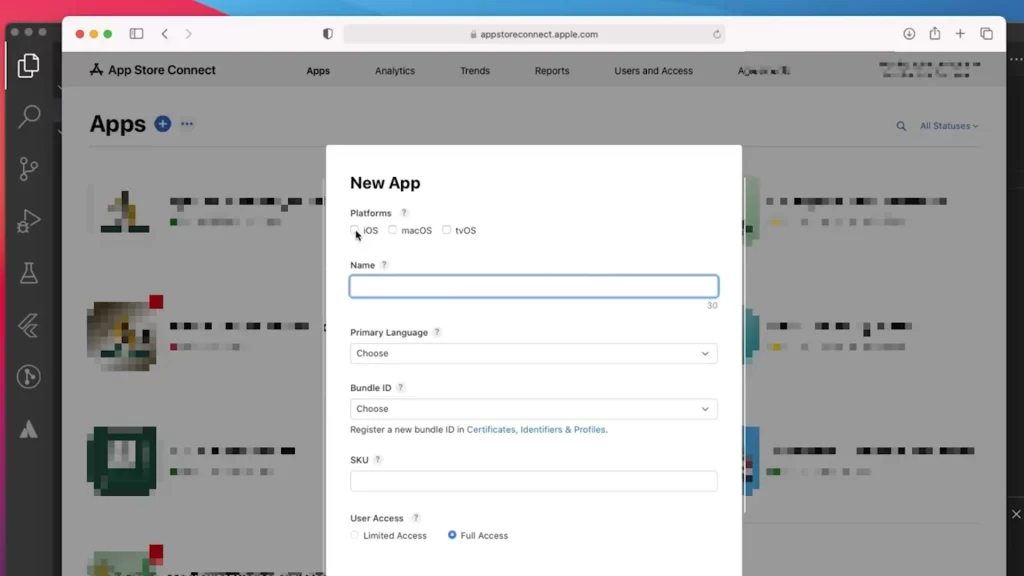Switch to the Analytics section

coord(394,70)
